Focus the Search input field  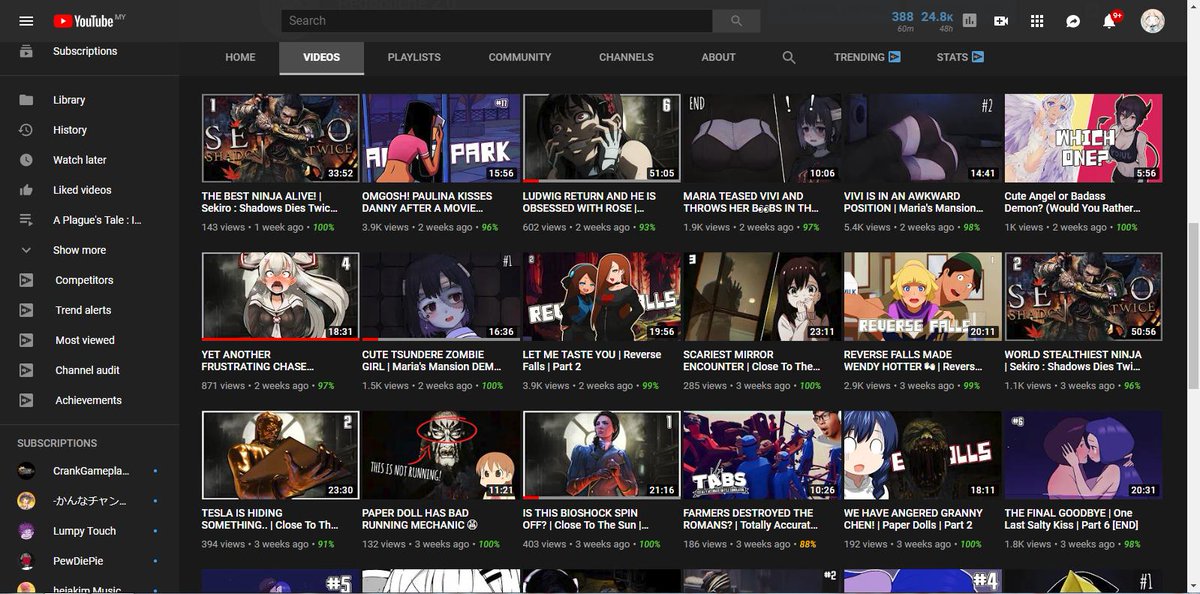496,21
